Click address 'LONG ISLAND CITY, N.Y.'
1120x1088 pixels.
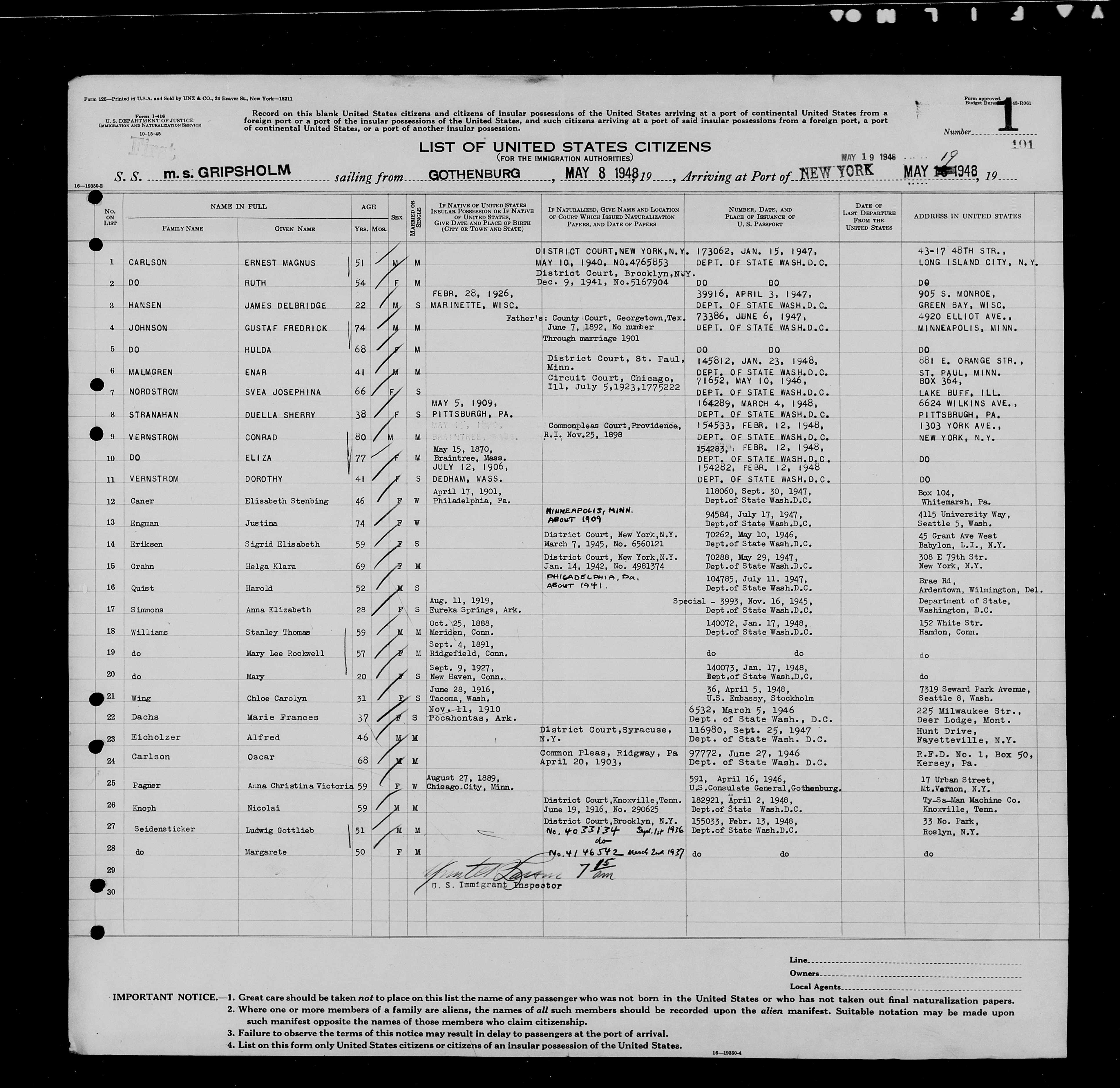(x=978, y=262)
